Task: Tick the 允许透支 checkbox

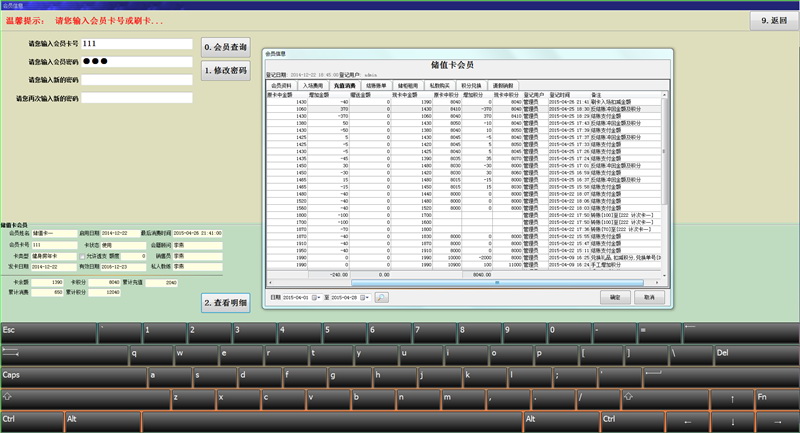Action: (82, 257)
